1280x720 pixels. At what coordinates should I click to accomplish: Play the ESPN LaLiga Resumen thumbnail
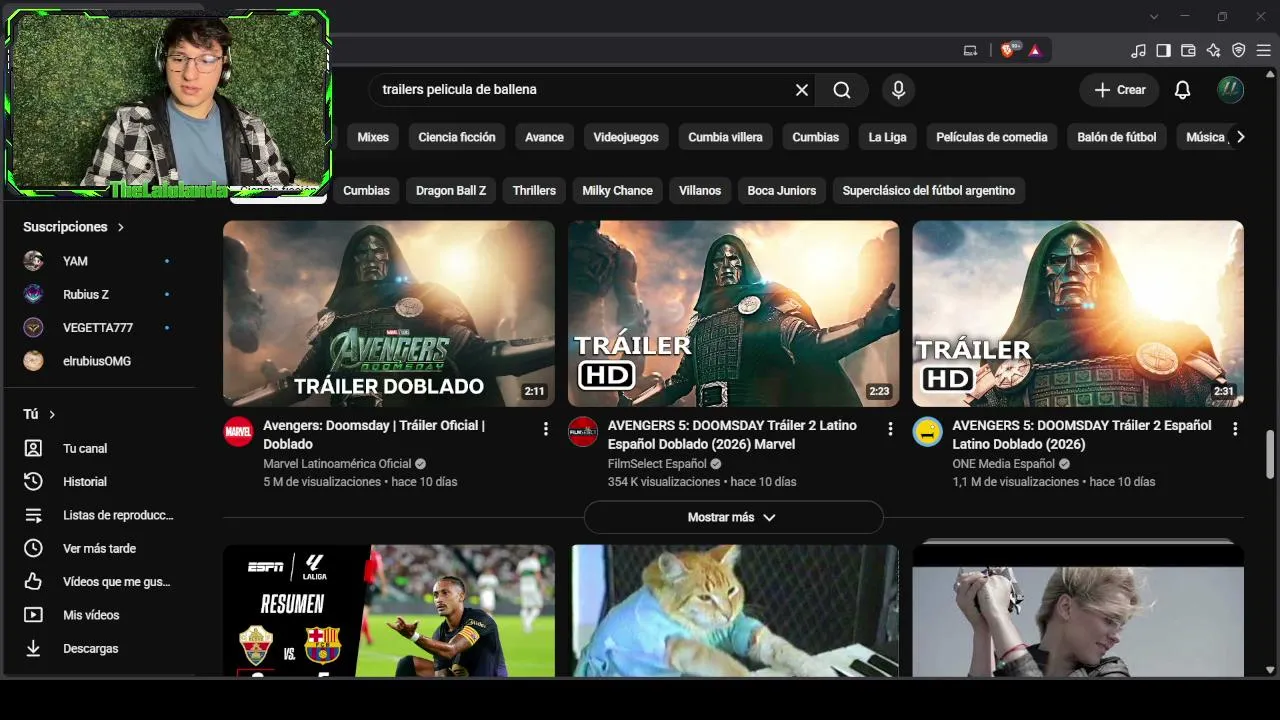pyautogui.click(x=389, y=611)
